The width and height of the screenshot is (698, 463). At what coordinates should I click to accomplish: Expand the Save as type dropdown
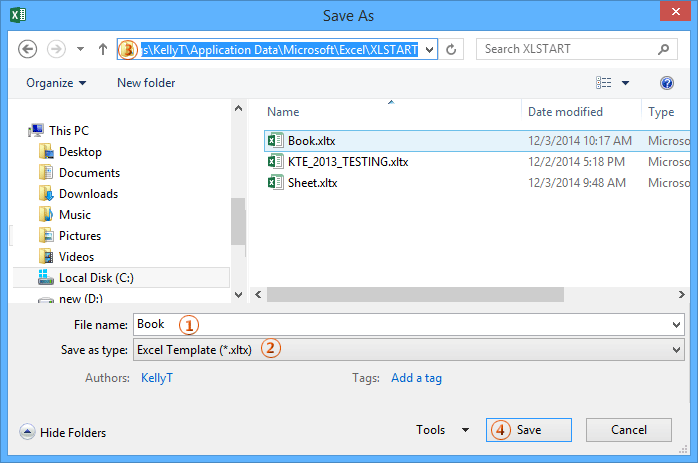677,349
